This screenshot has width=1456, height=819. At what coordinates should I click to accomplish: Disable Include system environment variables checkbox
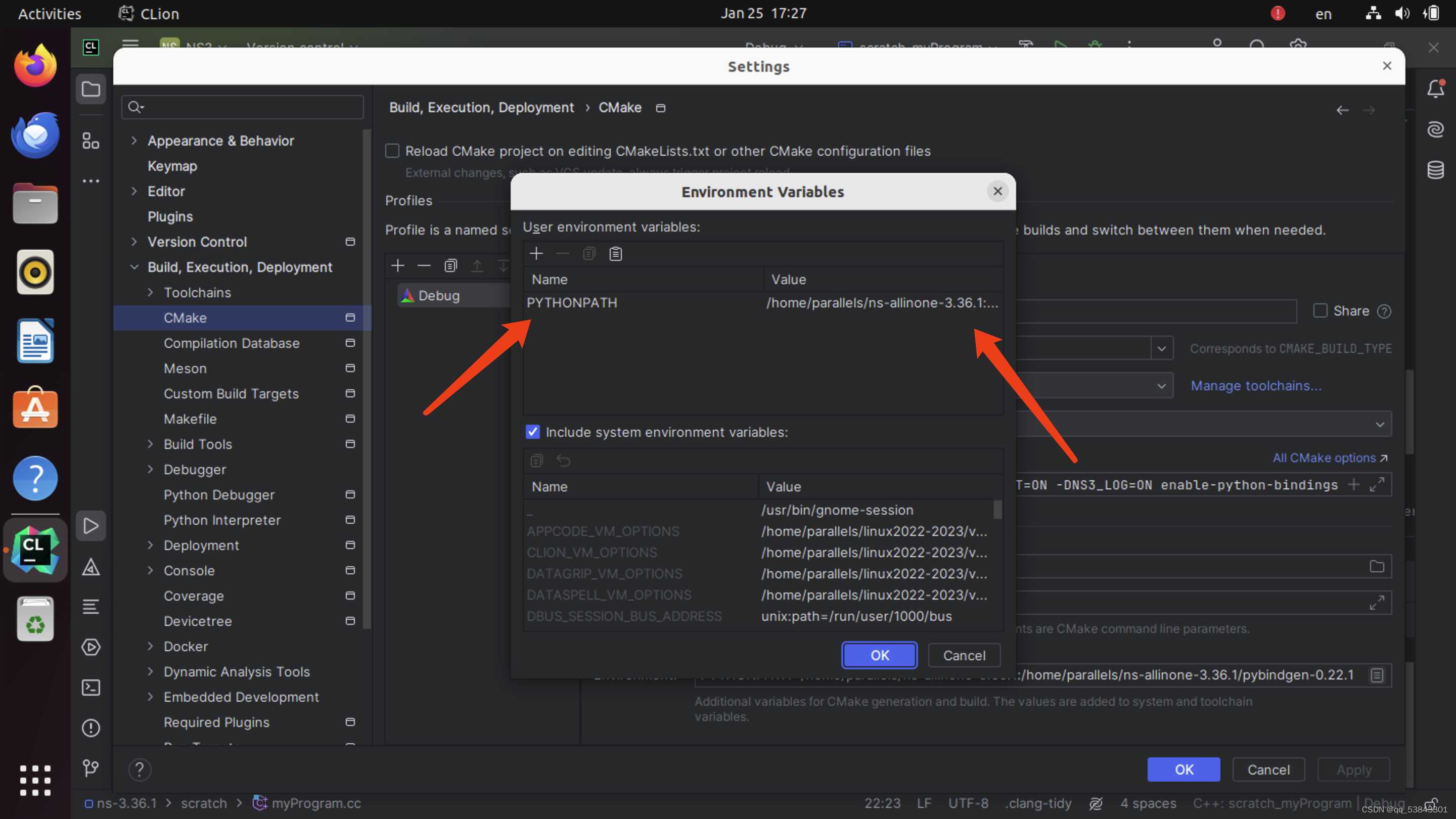click(532, 432)
